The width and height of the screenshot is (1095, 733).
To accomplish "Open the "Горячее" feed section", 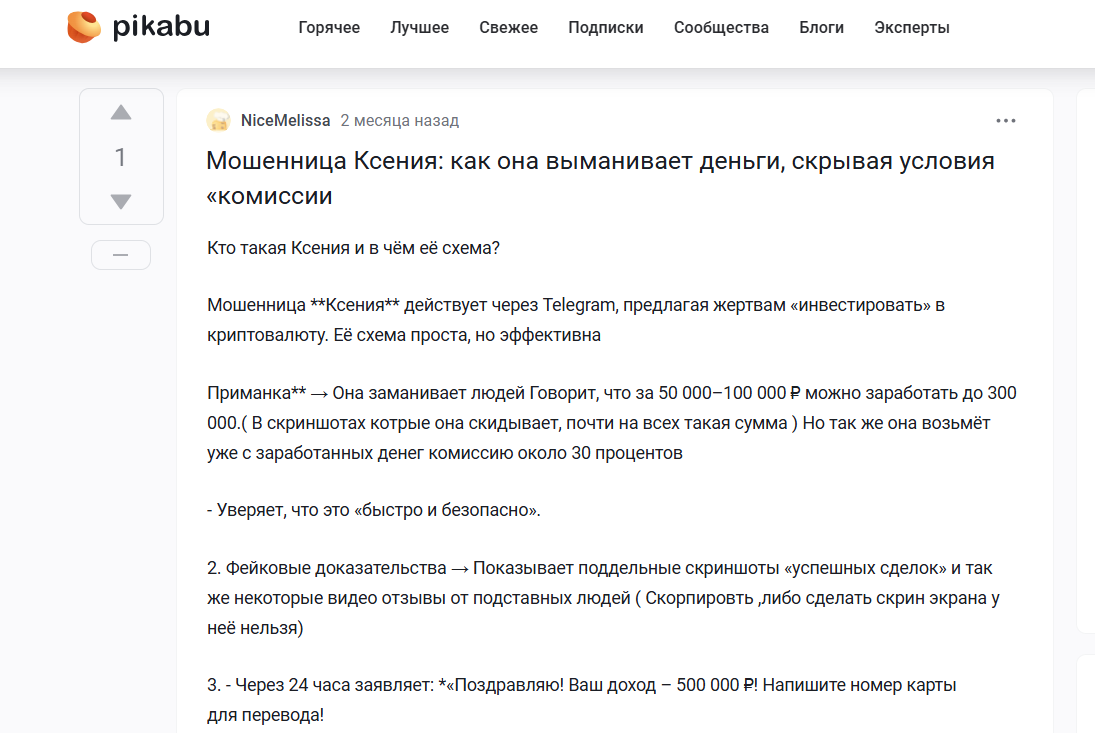I will pyautogui.click(x=329, y=27).
